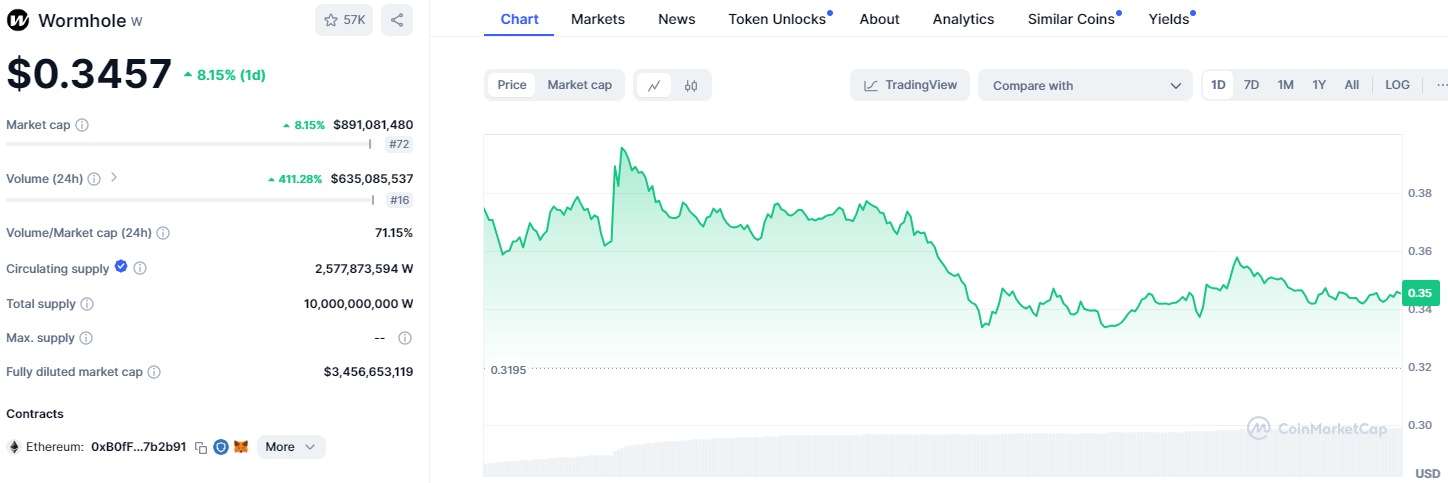Click the 0.3195 chart baseline label

(x=508, y=370)
